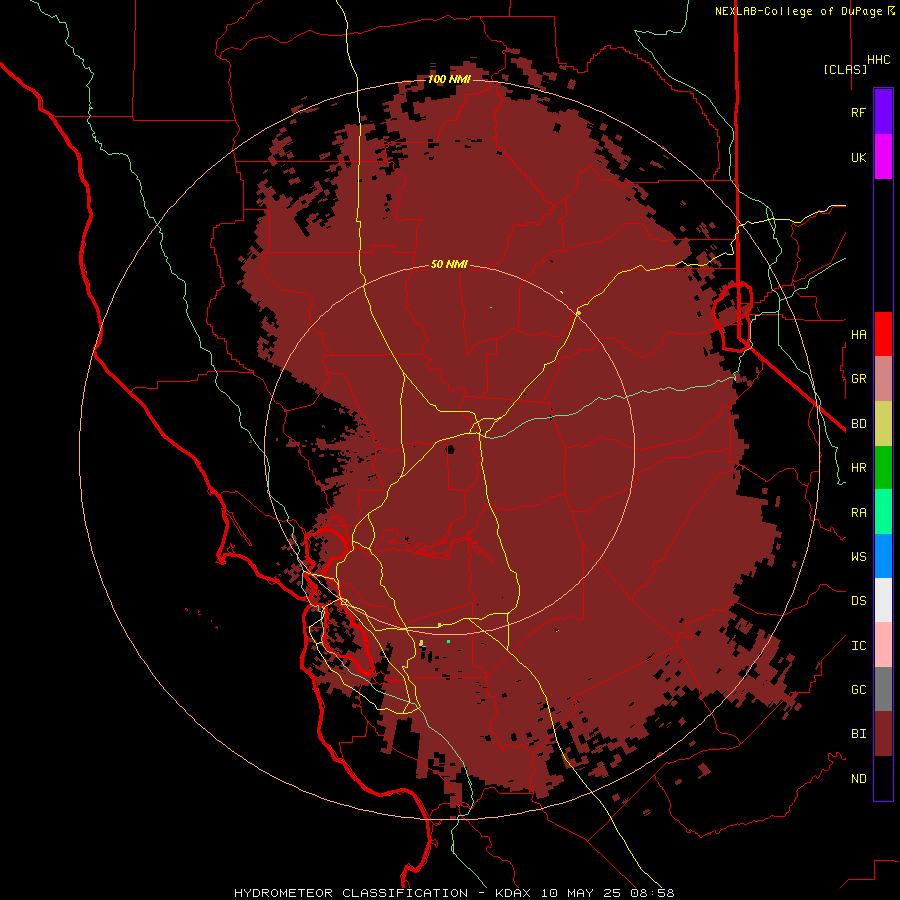Click the 10 MAY 25 date text

[581, 893]
